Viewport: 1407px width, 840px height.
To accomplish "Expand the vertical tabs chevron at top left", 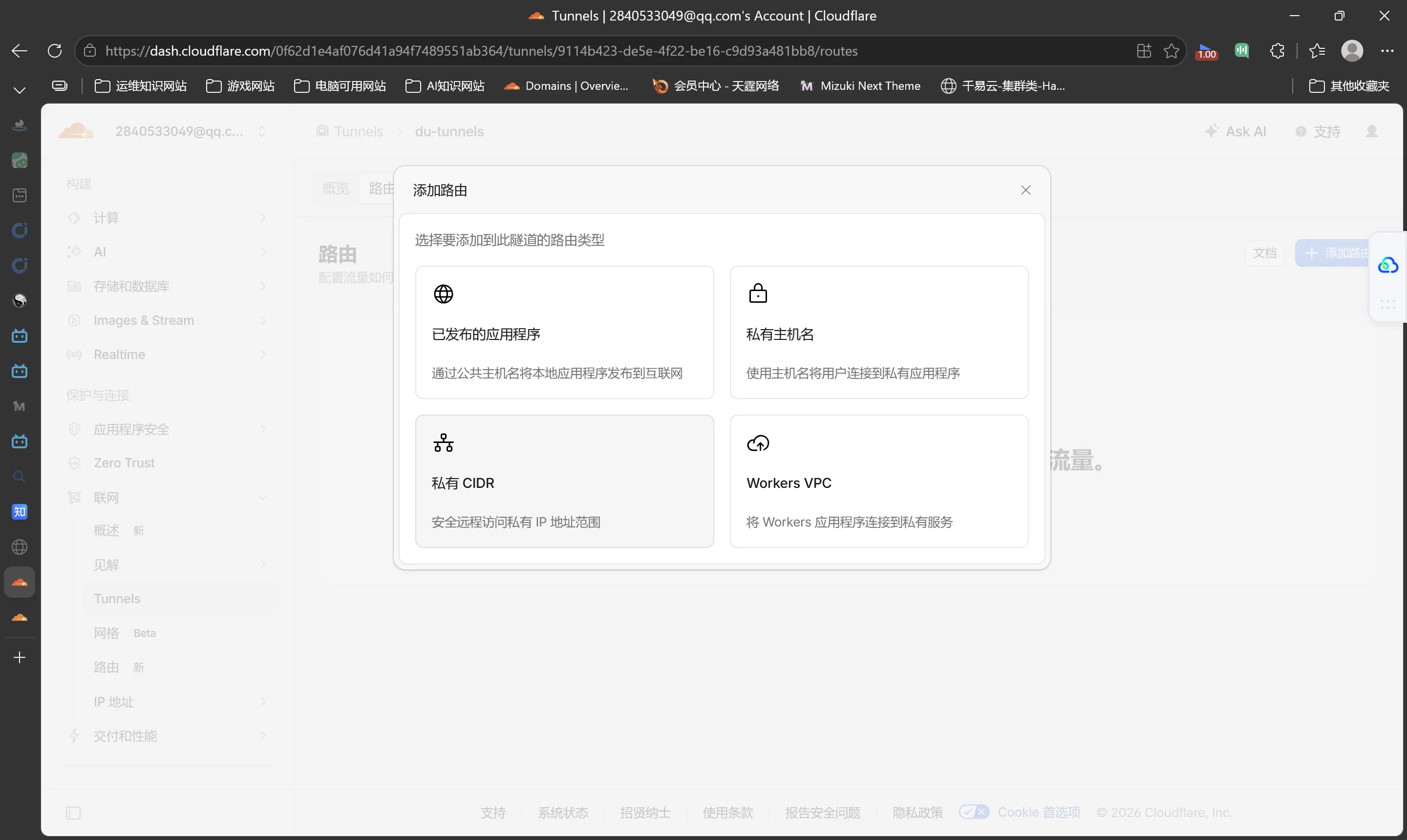I will pyautogui.click(x=19, y=90).
